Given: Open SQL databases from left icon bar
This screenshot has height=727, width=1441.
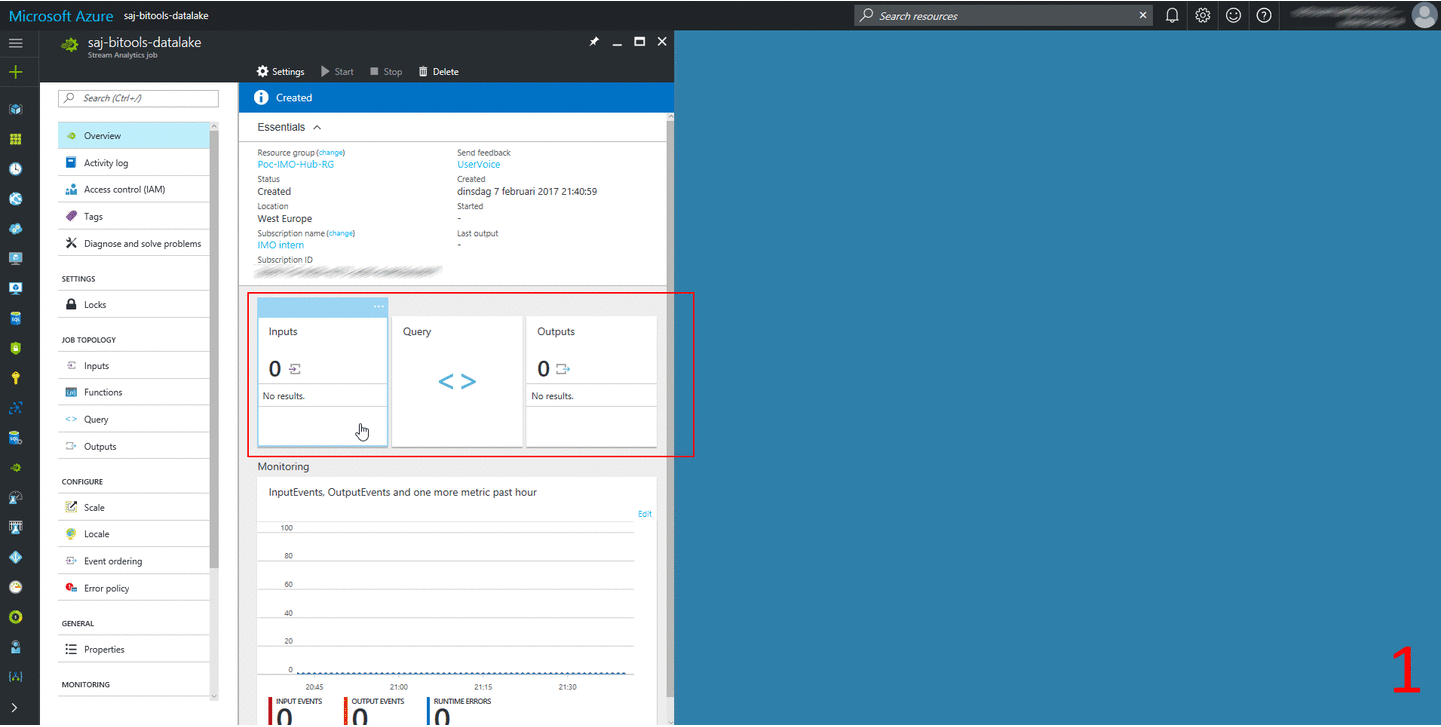Looking at the screenshot, I should tap(15, 318).
